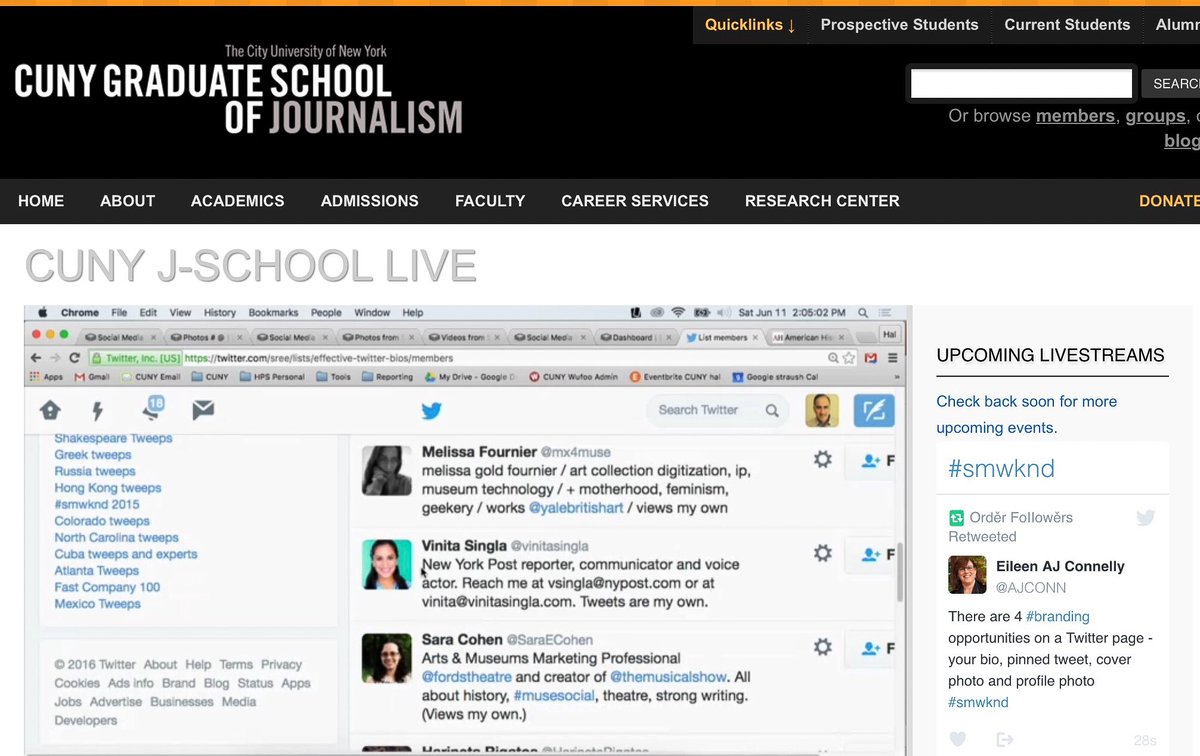
Task: Open Chrome's History menu
Action: (220, 312)
